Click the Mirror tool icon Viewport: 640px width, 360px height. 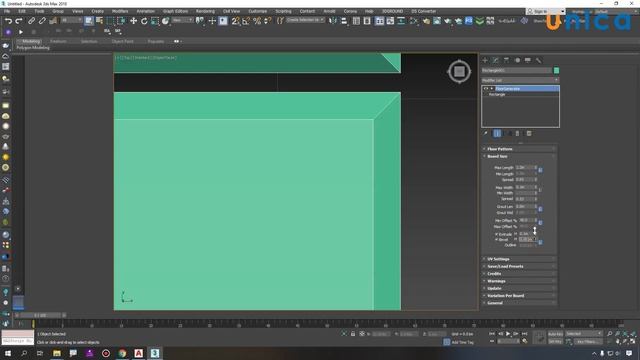(x=333, y=21)
